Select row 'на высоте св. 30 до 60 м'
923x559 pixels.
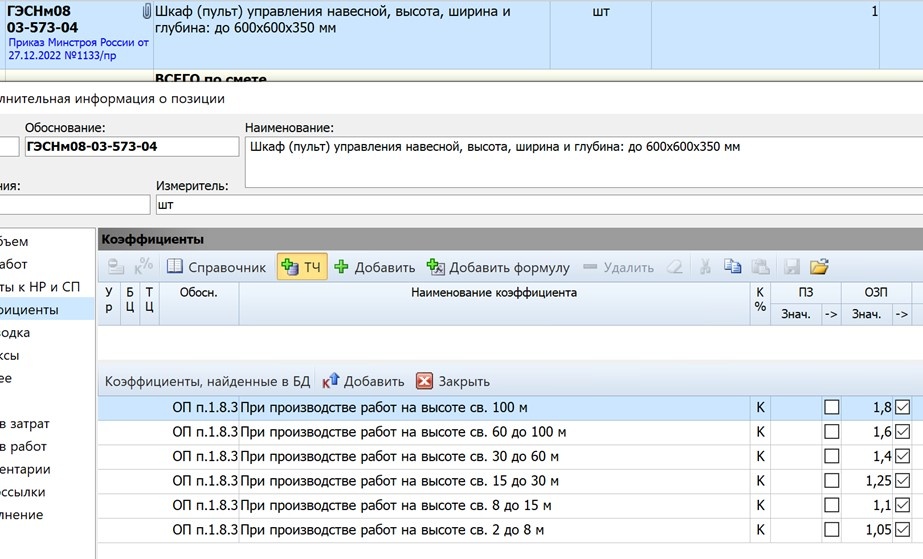tap(510, 456)
